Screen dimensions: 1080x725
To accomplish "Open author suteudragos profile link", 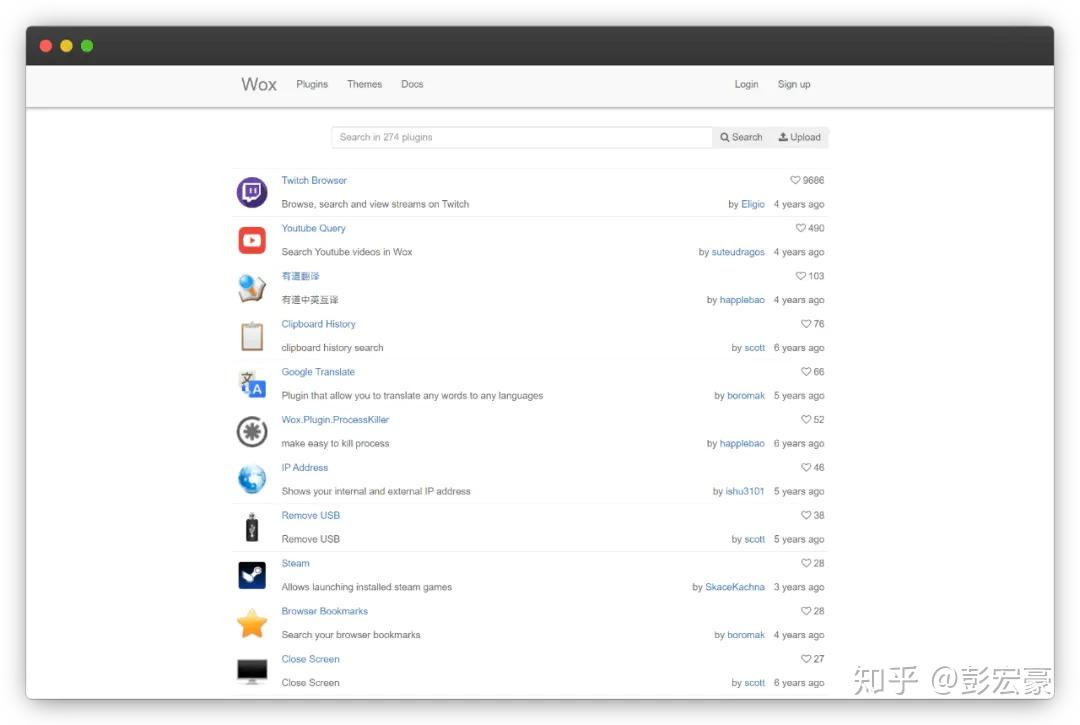I will pos(738,252).
